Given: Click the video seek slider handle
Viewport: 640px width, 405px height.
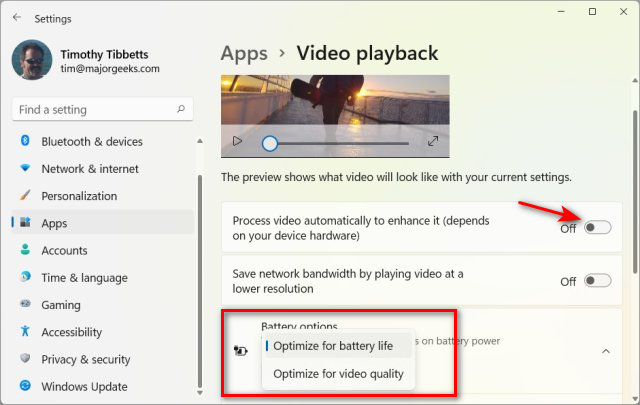Looking at the screenshot, I should point(269,144).
